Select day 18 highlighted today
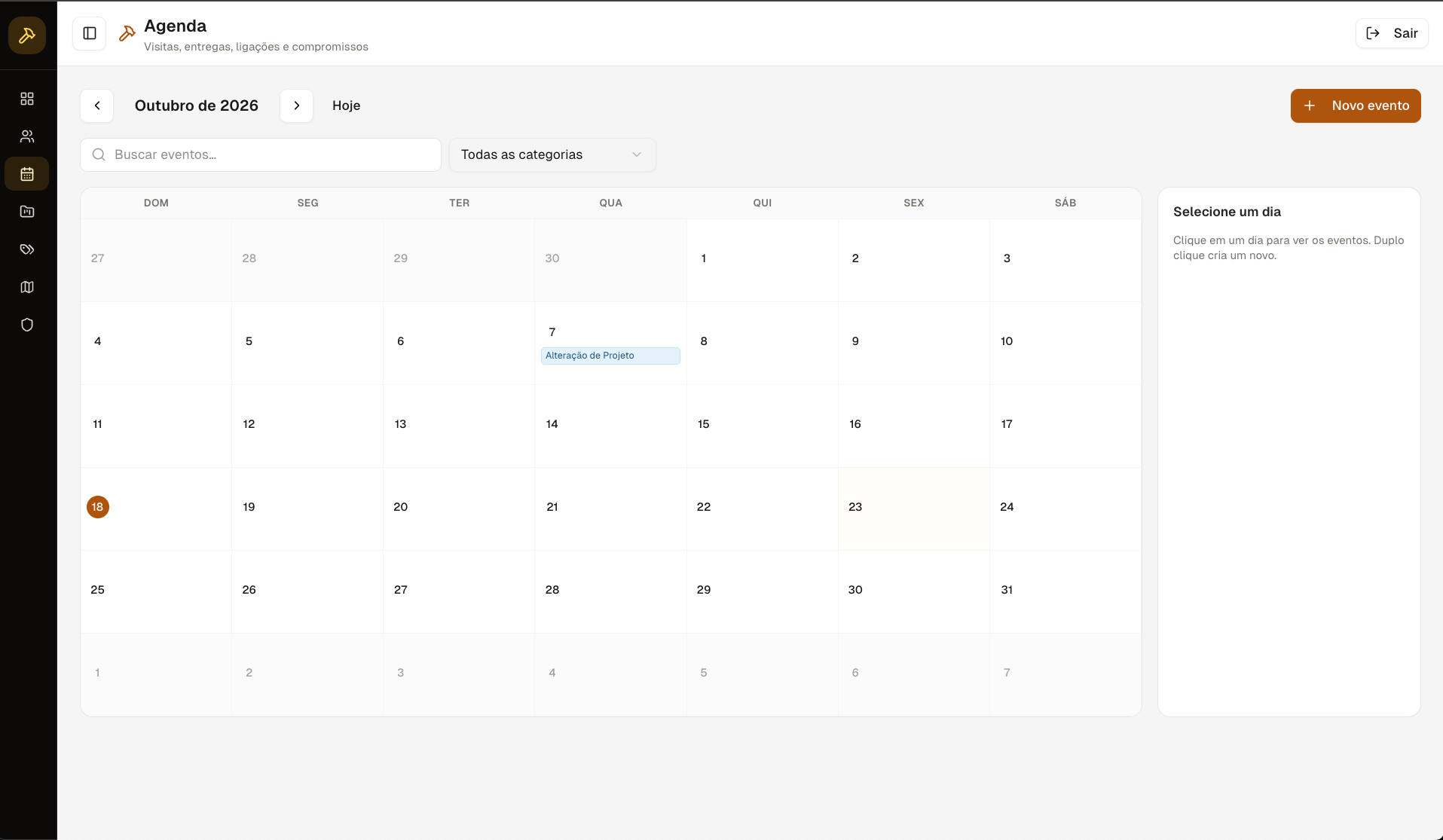This screenshot has width=1443, height=840. point(98,507)
